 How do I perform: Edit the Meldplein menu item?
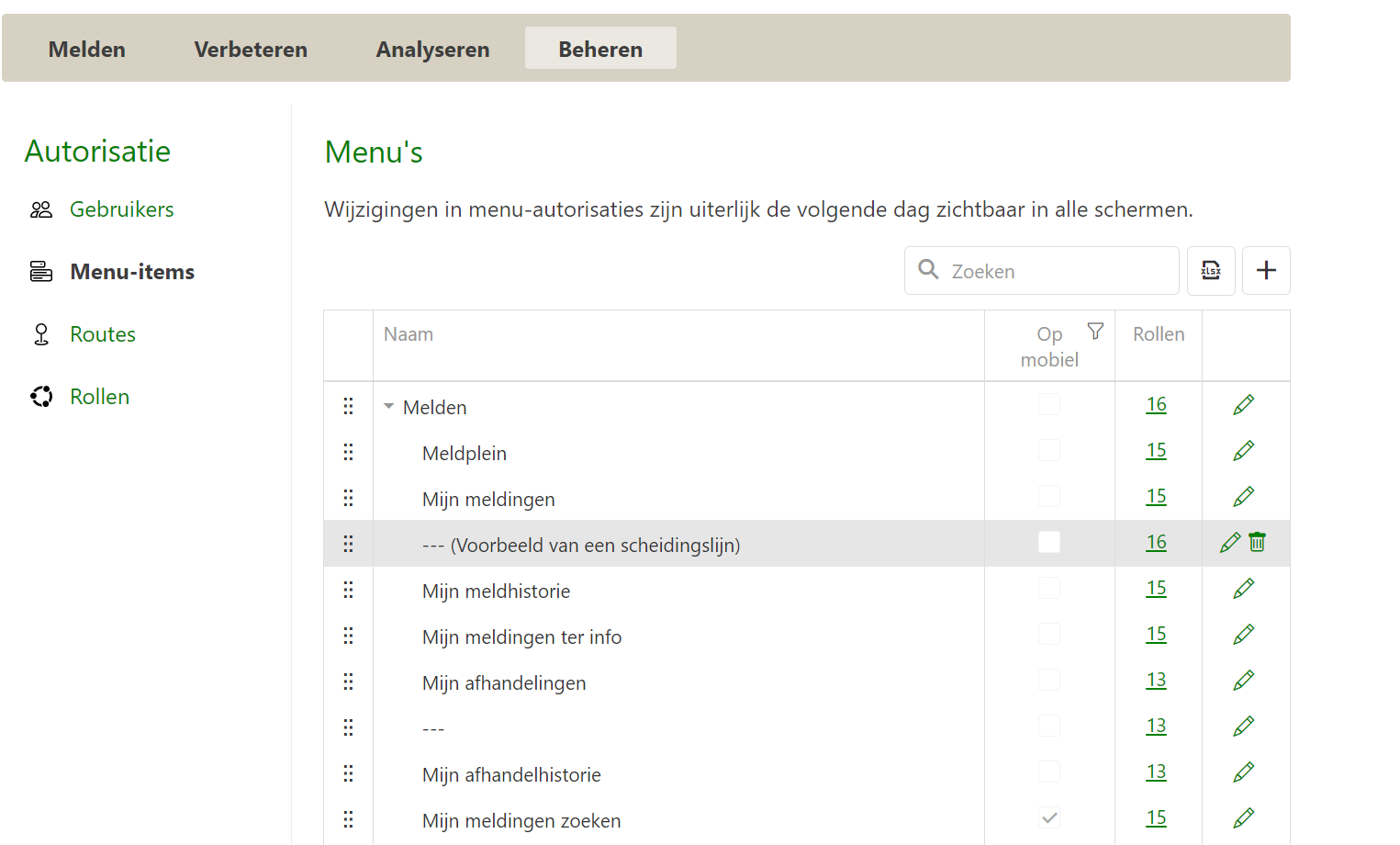point(1244,451)
